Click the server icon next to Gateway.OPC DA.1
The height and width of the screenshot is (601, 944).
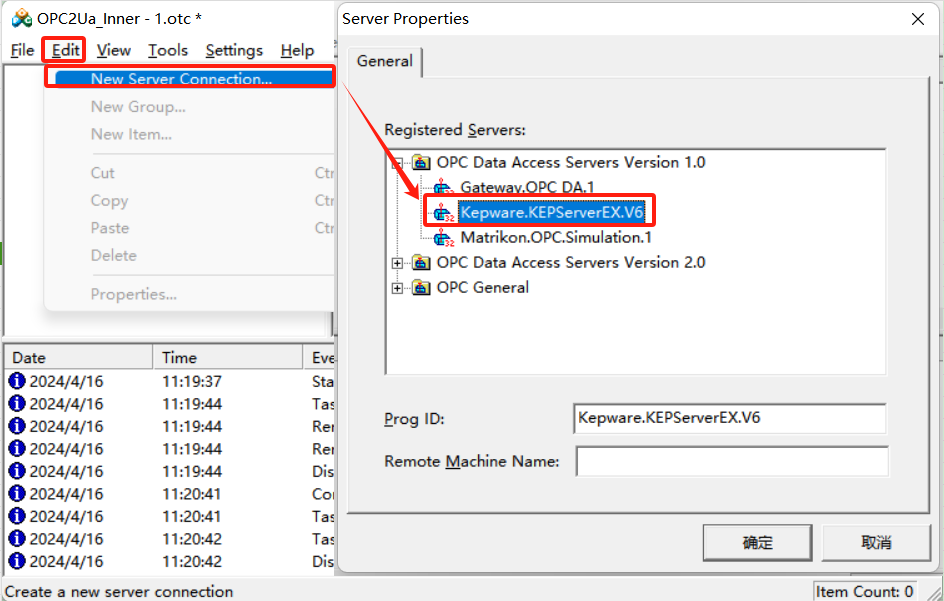pos(444,187)
